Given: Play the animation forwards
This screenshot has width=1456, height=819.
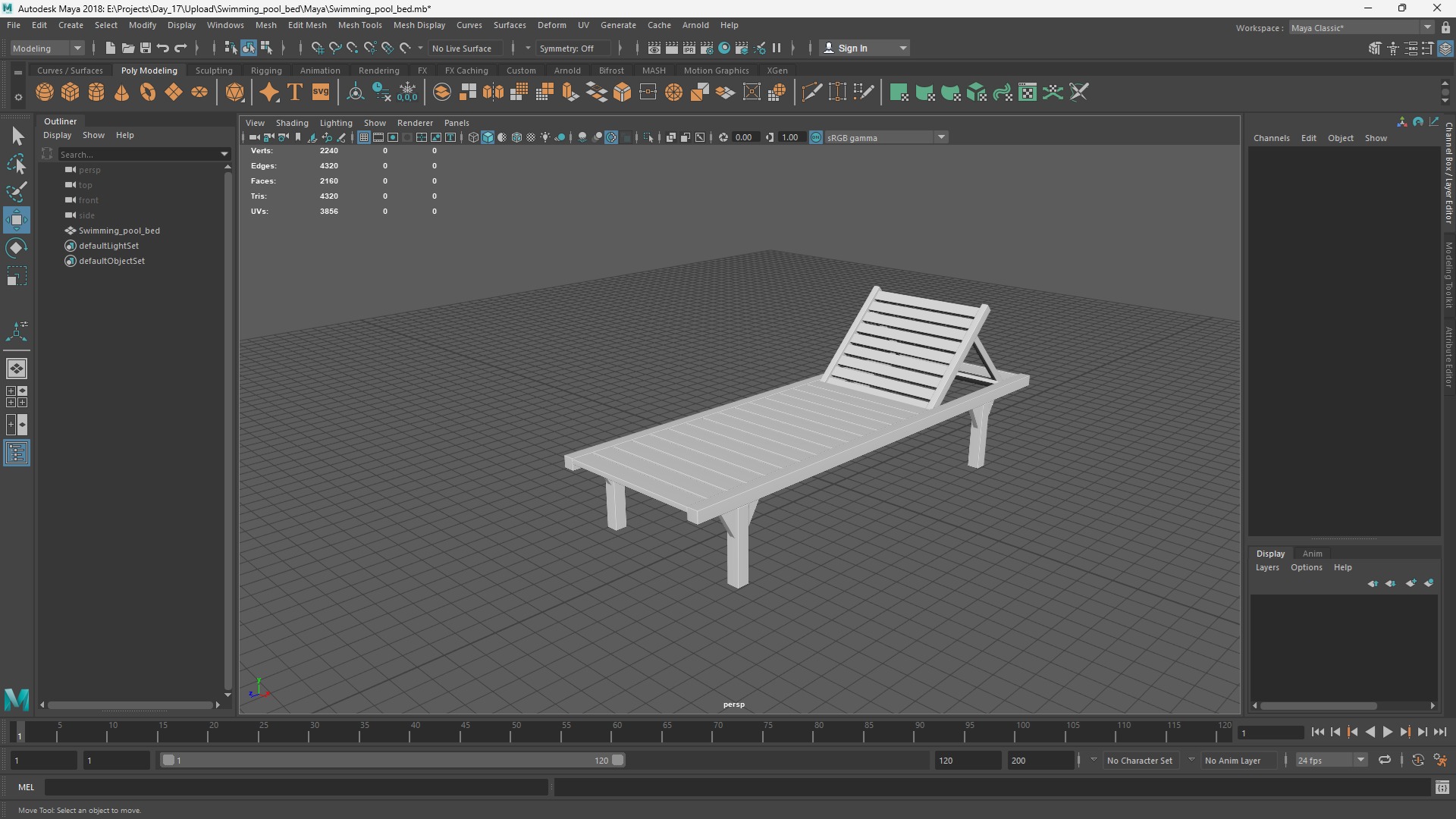Looking at the screenshot, I should [1387, 732].
